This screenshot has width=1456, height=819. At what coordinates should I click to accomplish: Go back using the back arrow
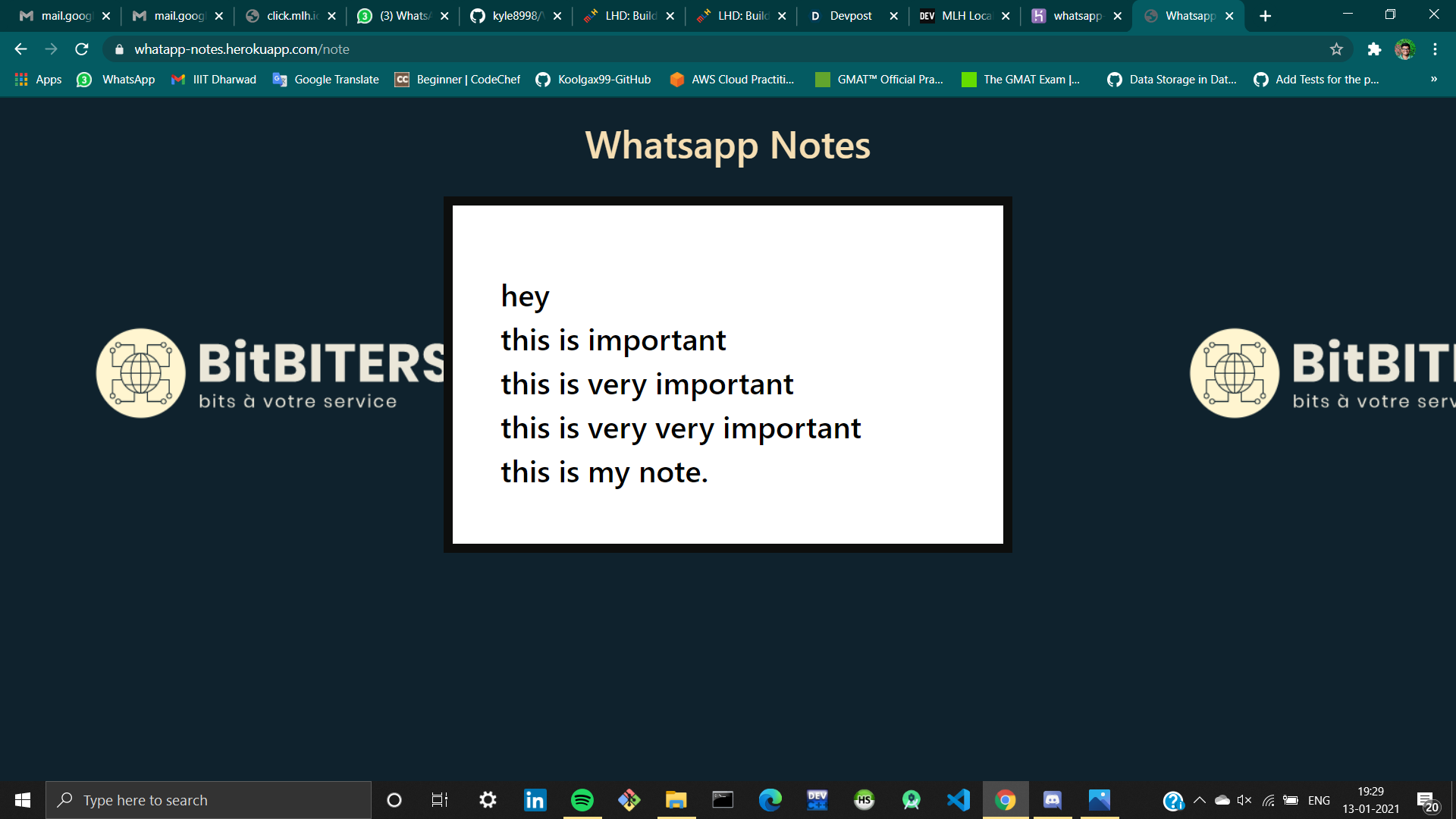(20, 49)
